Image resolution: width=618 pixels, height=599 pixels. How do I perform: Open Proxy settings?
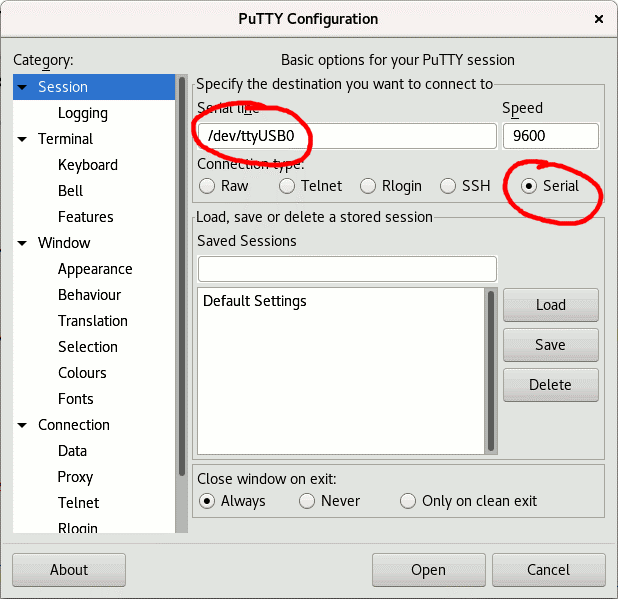[75, 477]
